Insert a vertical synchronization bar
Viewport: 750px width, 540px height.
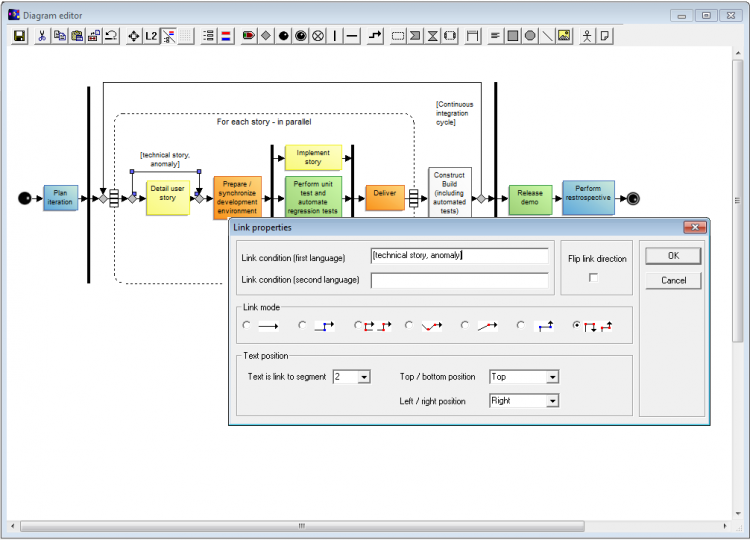pos(335,36)
